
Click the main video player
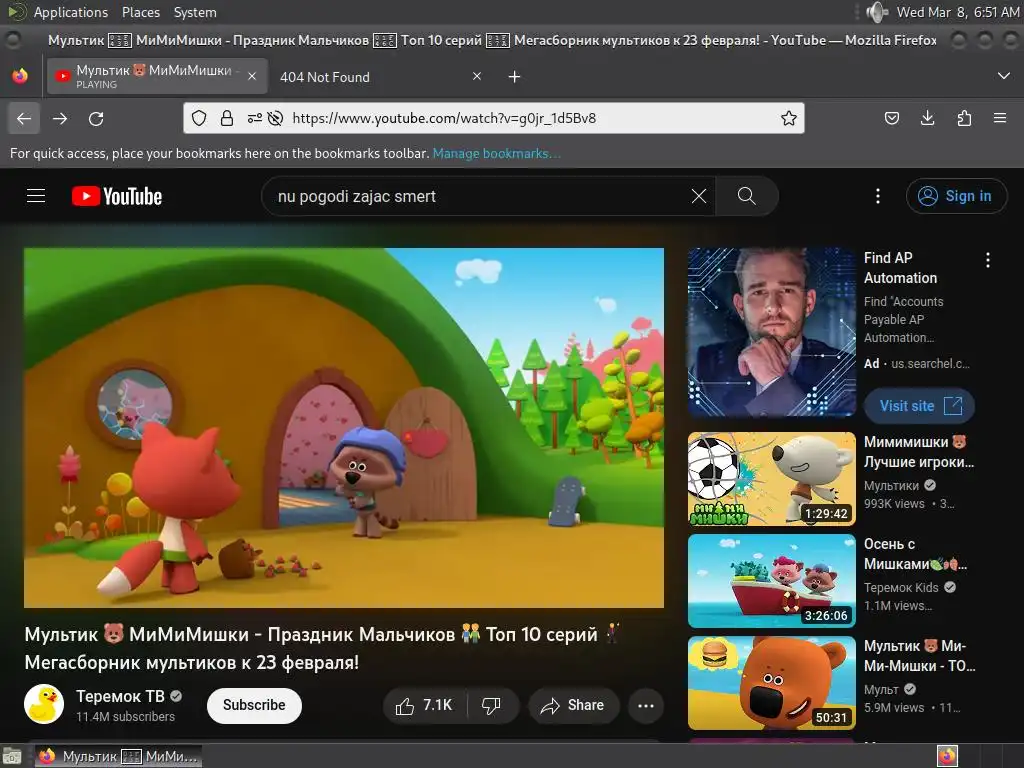(344, 428)
